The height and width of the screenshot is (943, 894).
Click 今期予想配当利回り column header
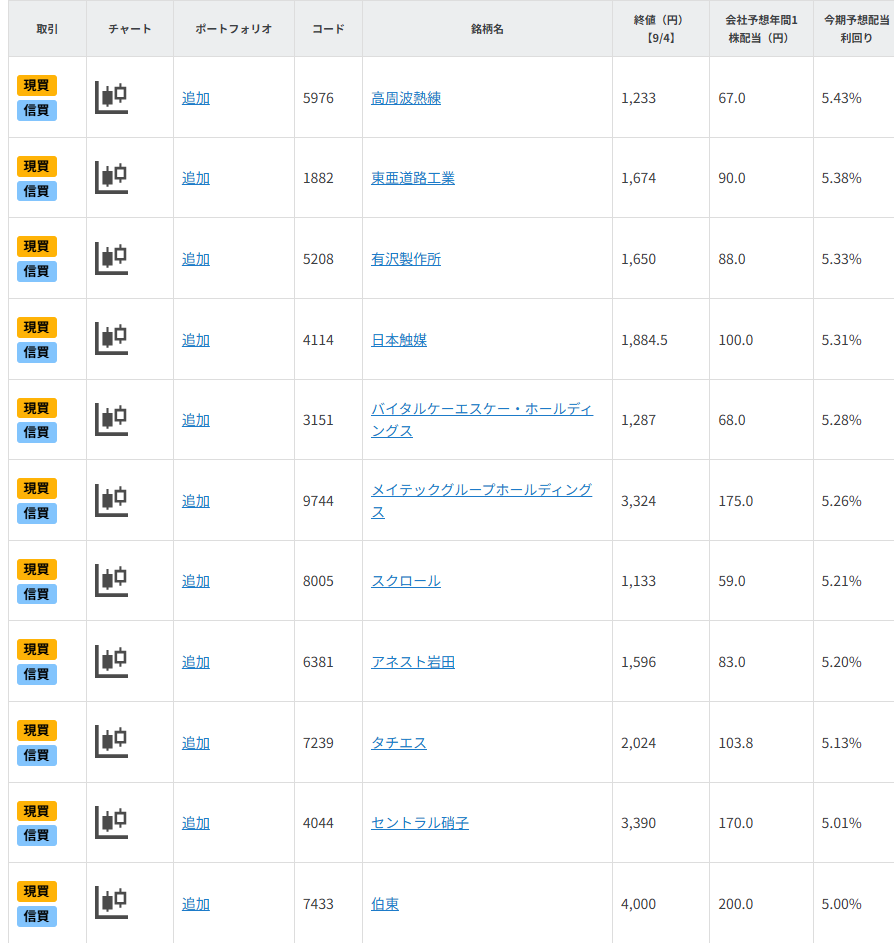[x=853, y=28]
